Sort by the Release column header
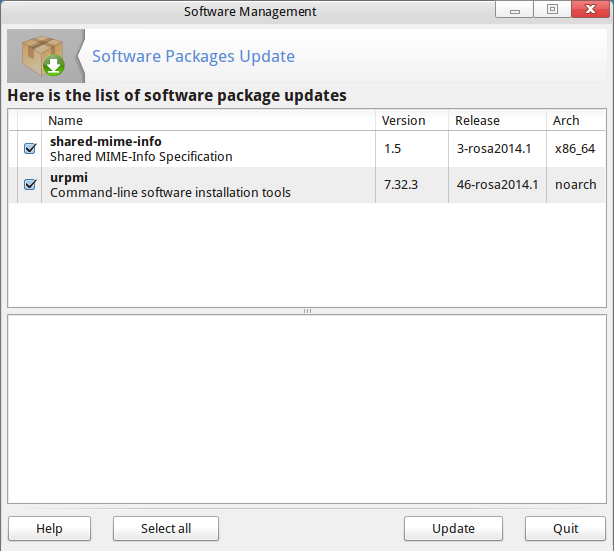Screen dimensions: 614x551 497,120
